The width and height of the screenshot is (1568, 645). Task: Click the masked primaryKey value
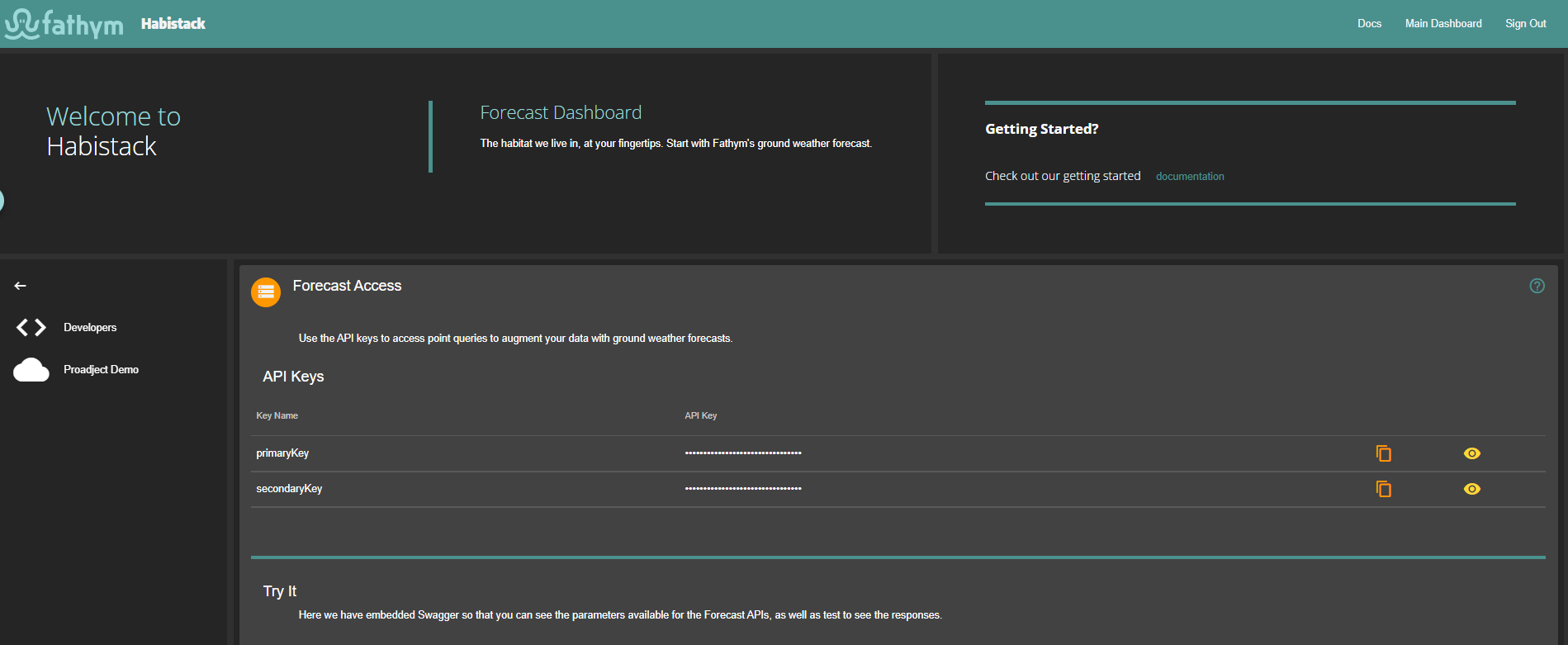point(743,453)
